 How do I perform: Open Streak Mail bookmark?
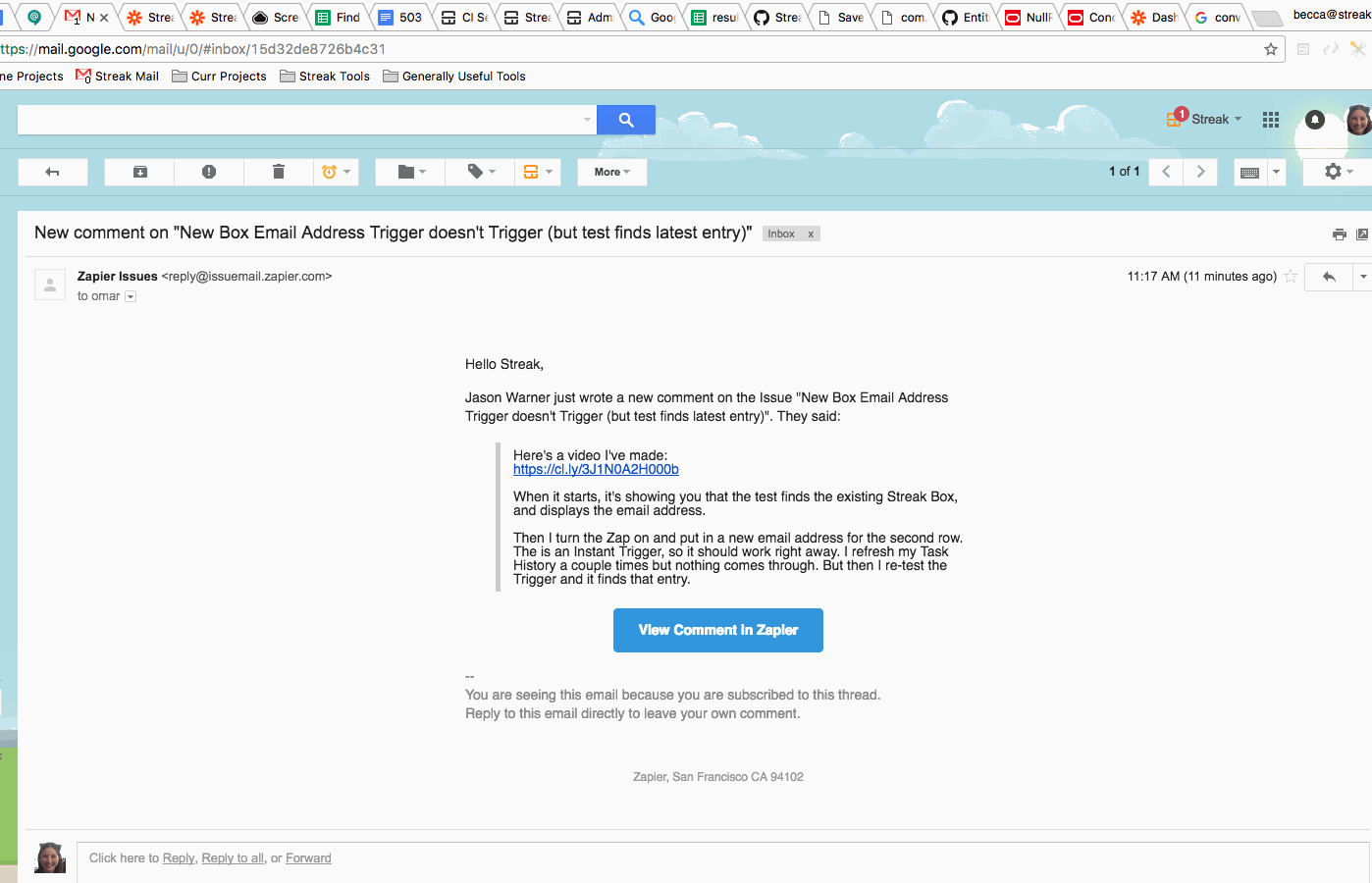(118, 76)
